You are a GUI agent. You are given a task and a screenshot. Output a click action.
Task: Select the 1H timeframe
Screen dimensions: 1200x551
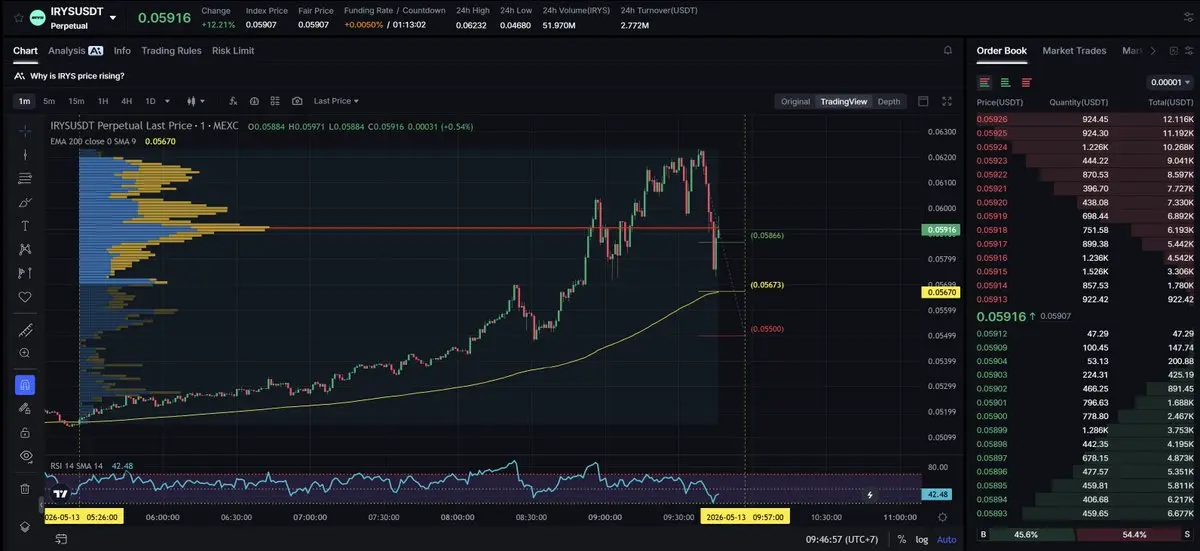pyautogui.click(x=102, y=101)
